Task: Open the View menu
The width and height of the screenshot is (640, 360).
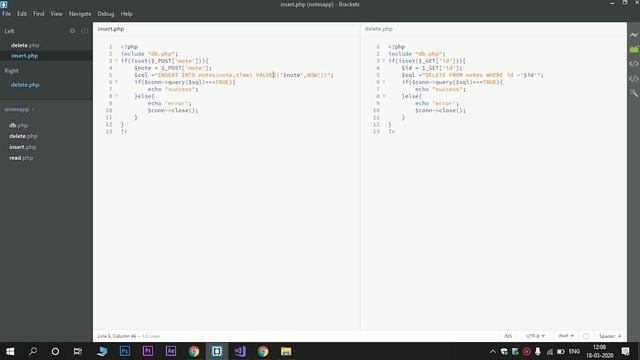Action: [56, 14]
